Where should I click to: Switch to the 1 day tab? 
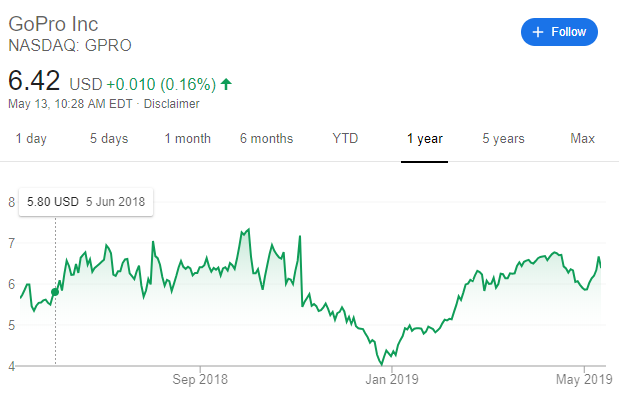click(x=31, y=139)
